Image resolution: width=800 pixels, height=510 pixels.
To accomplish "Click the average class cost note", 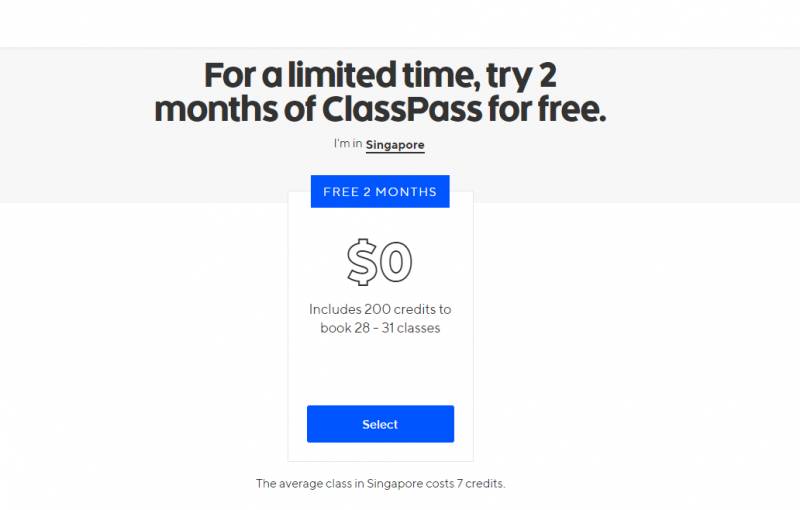I will click(x=380, y=484).
